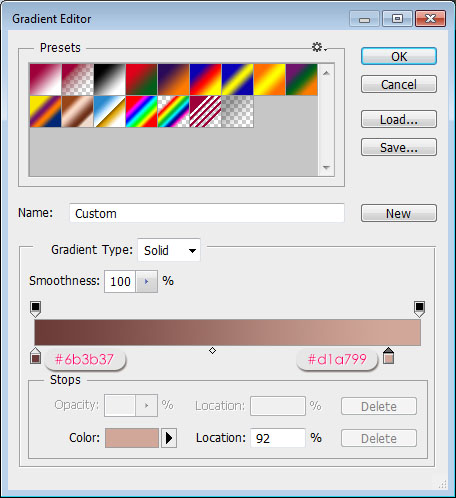Screen dimensions: 456x498
Task: Select the light pink color stop
Action: (388, 356)
